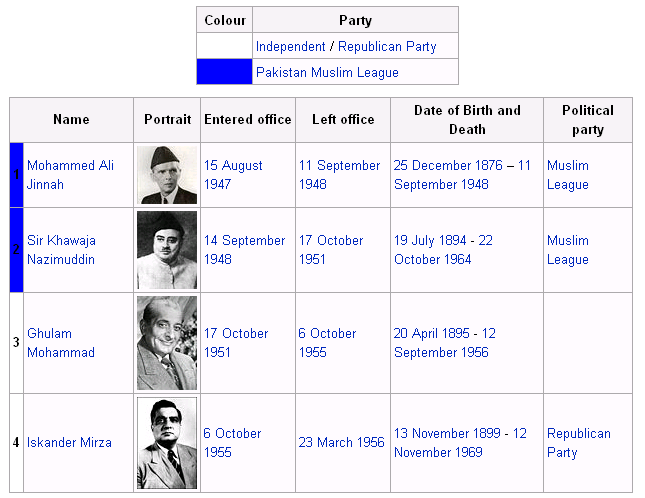Open Iskander Mirza's portrait thumbnail
The width and height of the screenshot is (645, 498).
click(x=167, y=443)
